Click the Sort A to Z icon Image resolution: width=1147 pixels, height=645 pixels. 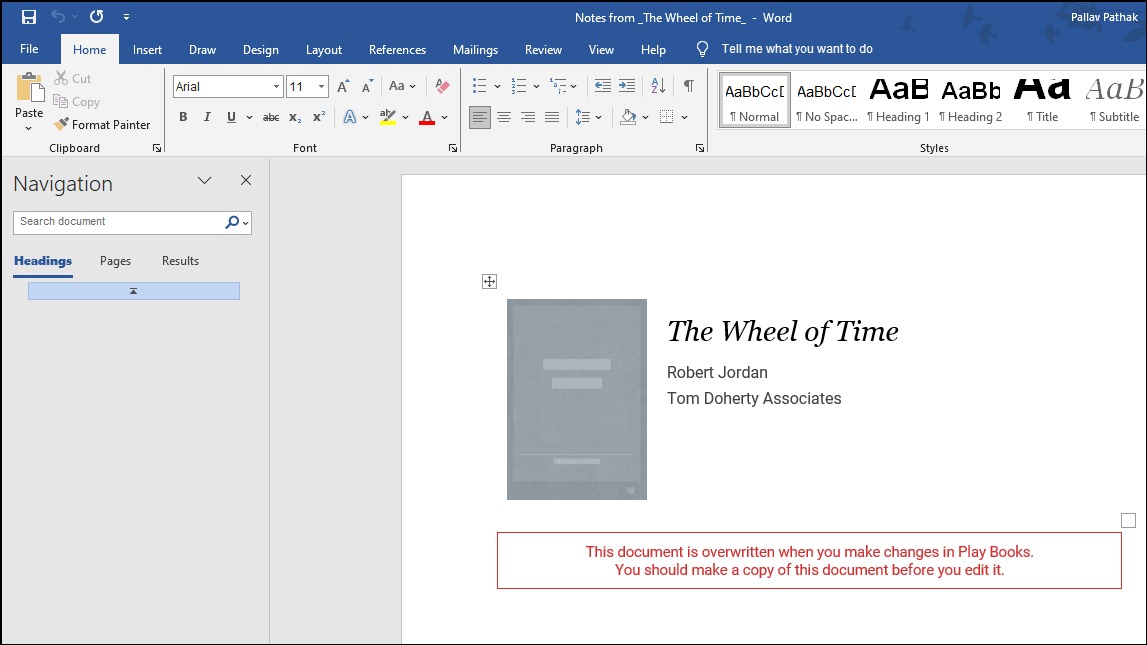pos(658,86)
